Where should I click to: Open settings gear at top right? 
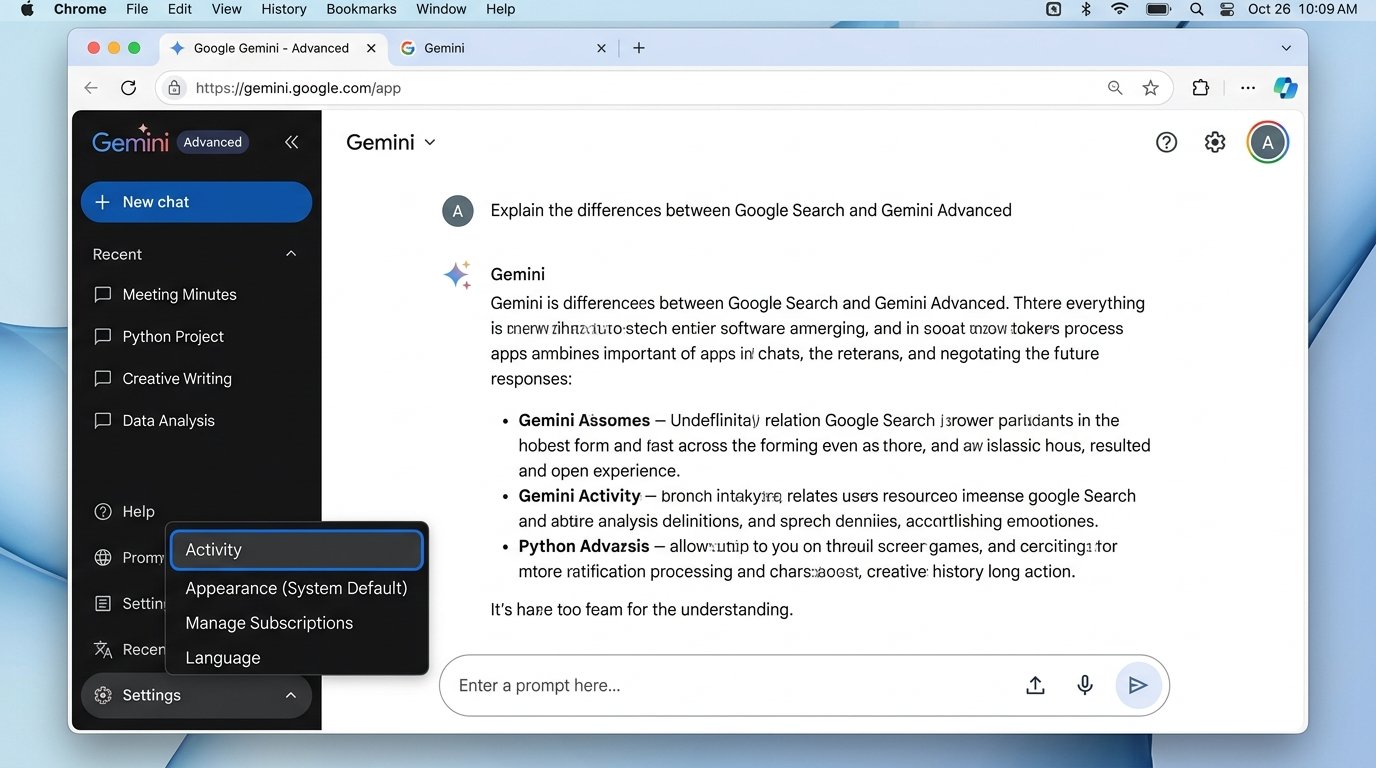tap(1215, 142)
